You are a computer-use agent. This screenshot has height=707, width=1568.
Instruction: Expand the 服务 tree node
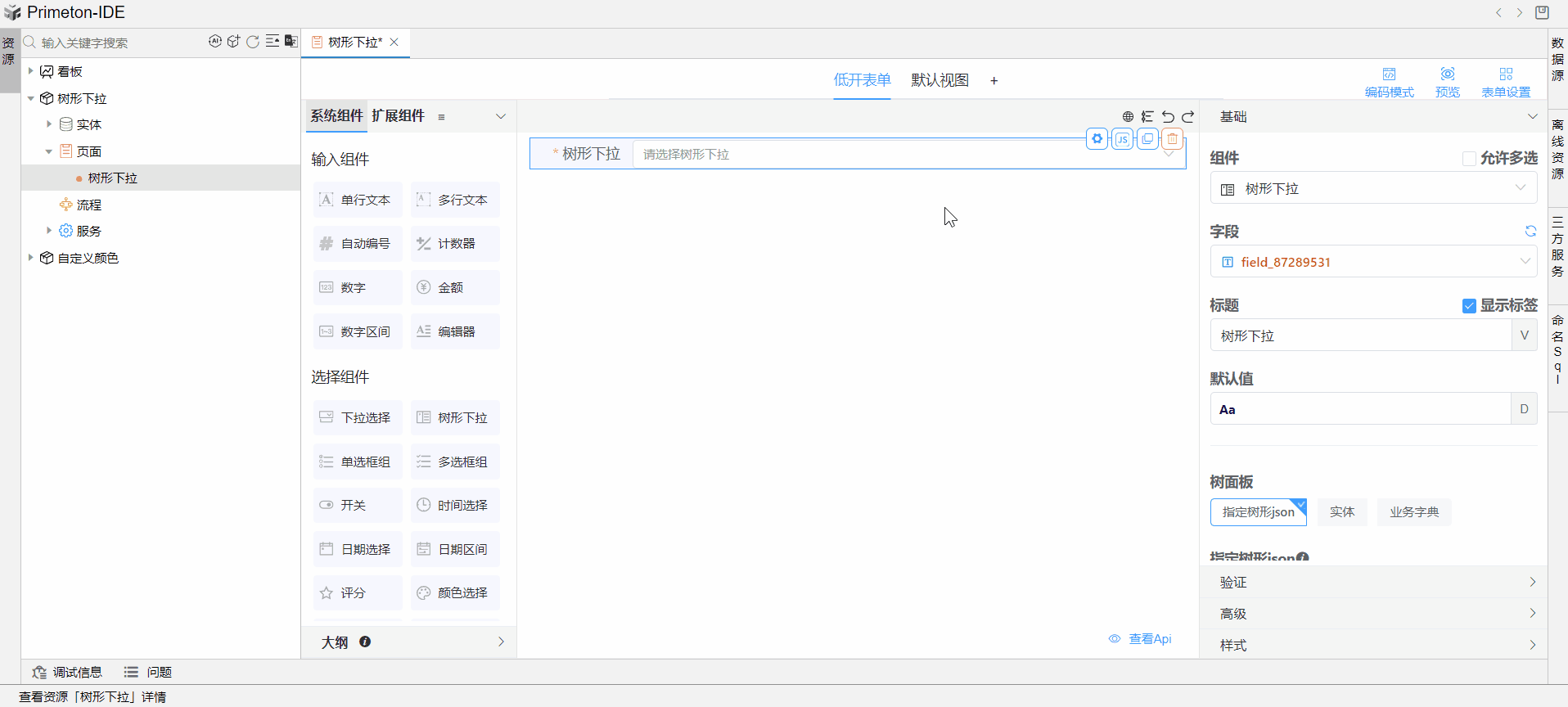(49, 232)
